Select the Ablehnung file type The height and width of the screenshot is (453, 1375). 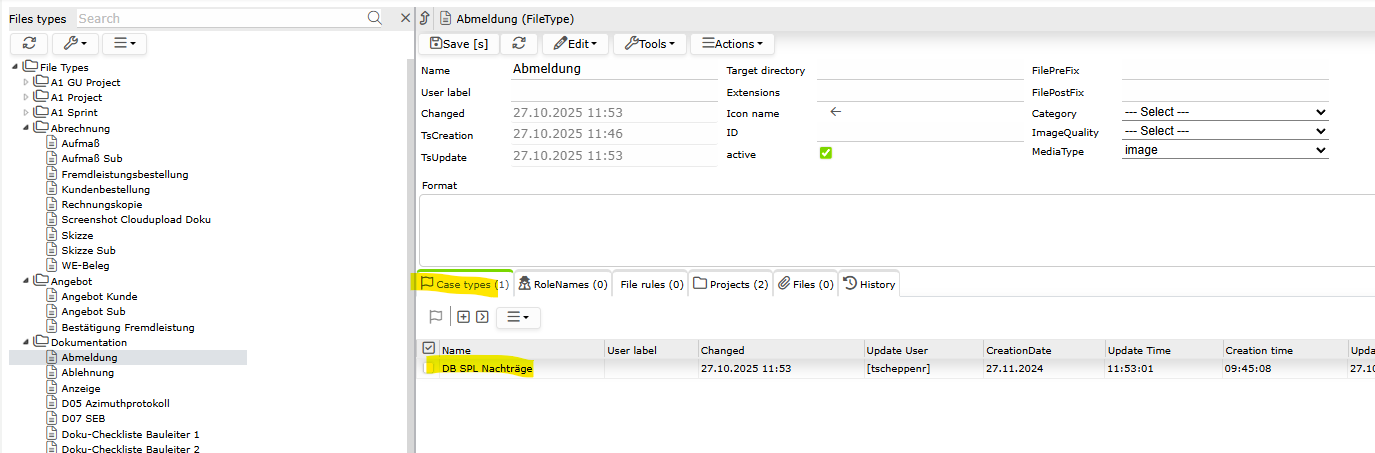(87, 373)
